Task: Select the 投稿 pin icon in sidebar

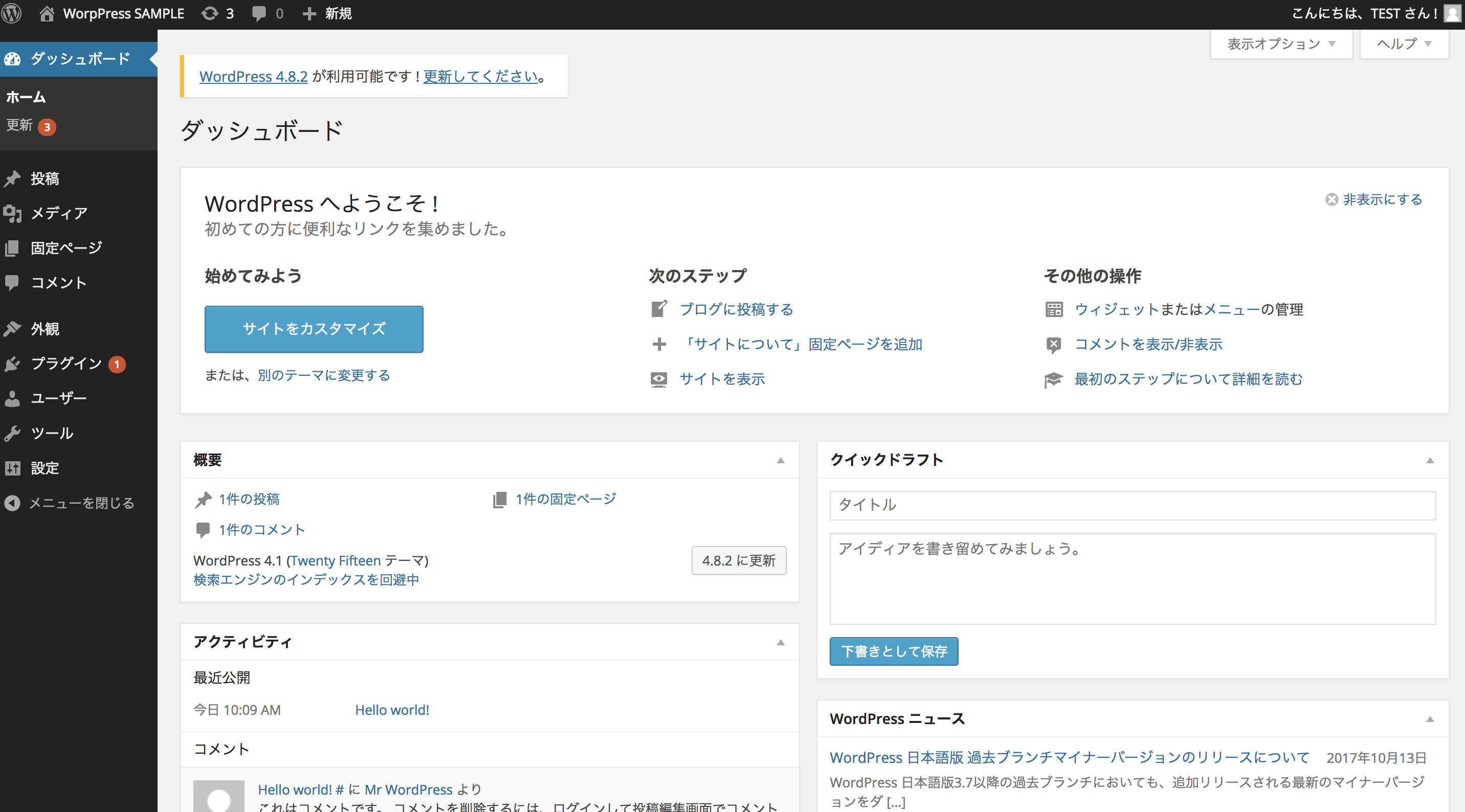Action: point(12,178)
